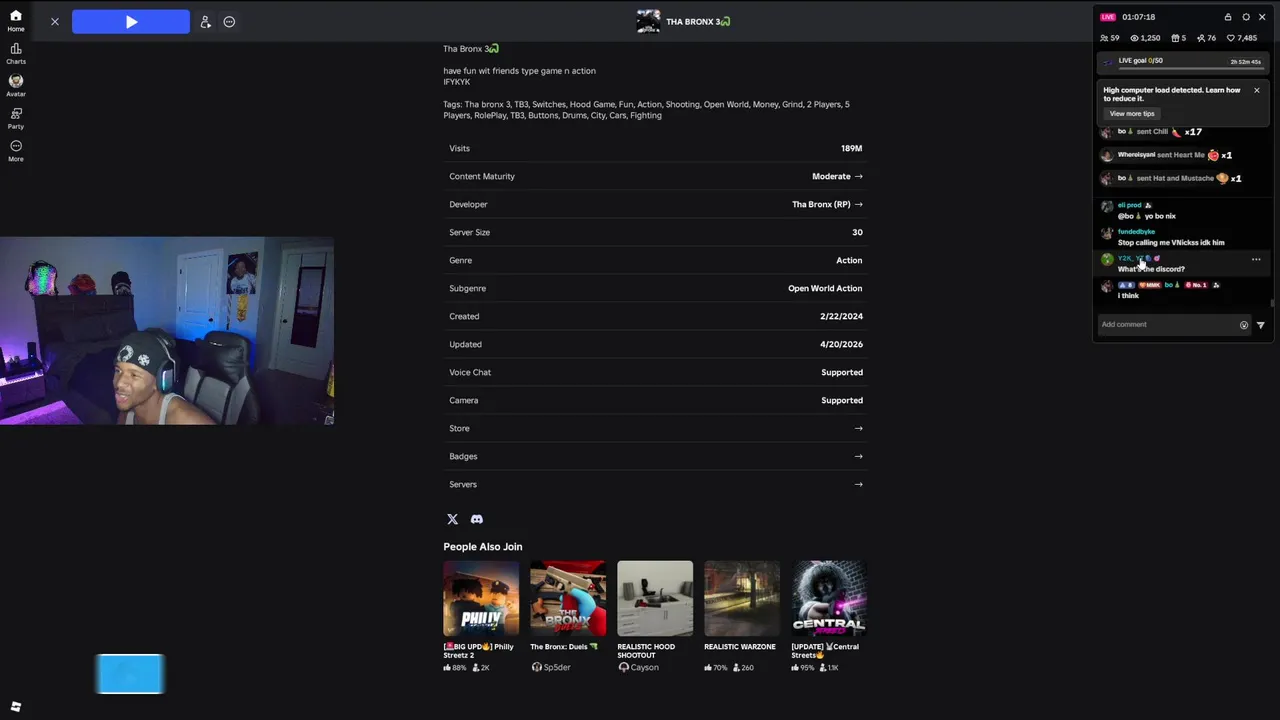Click 'Voice Chat' row label
The image size is (1280, 720).
470,372
